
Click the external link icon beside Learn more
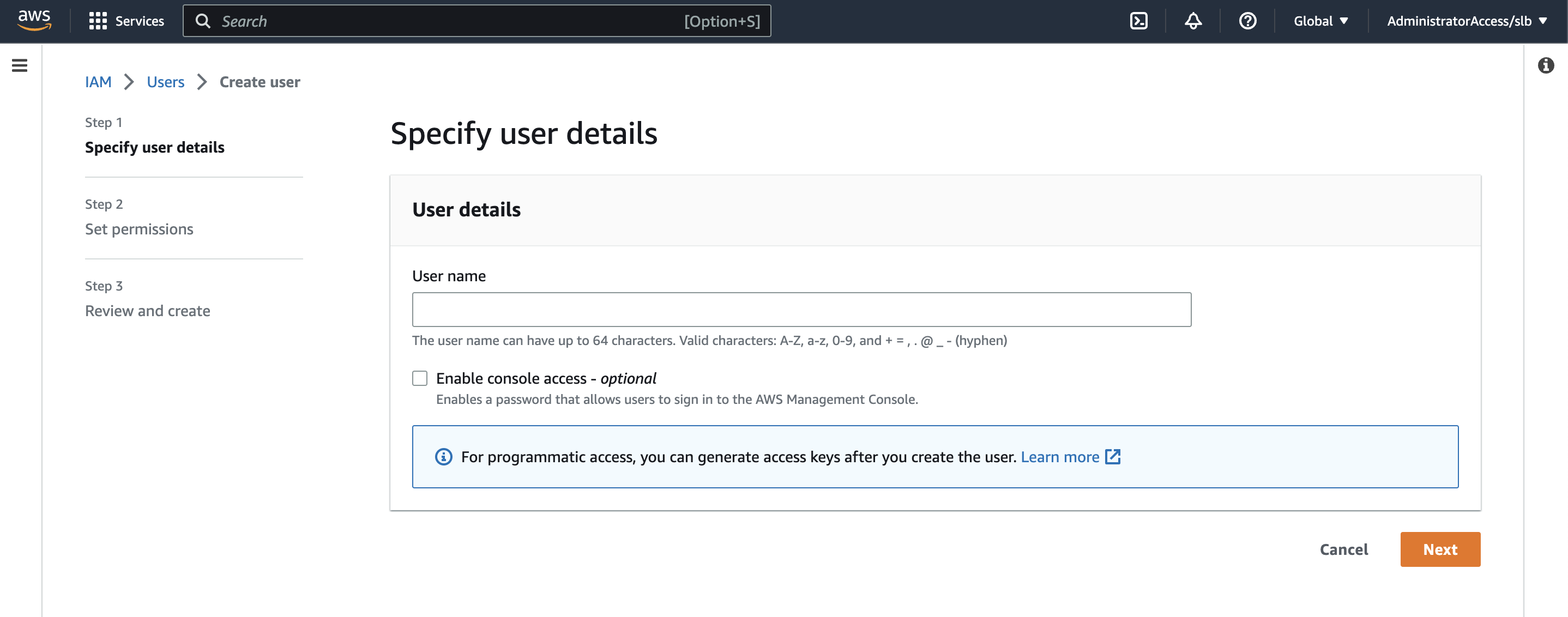tap(1113, 456)
